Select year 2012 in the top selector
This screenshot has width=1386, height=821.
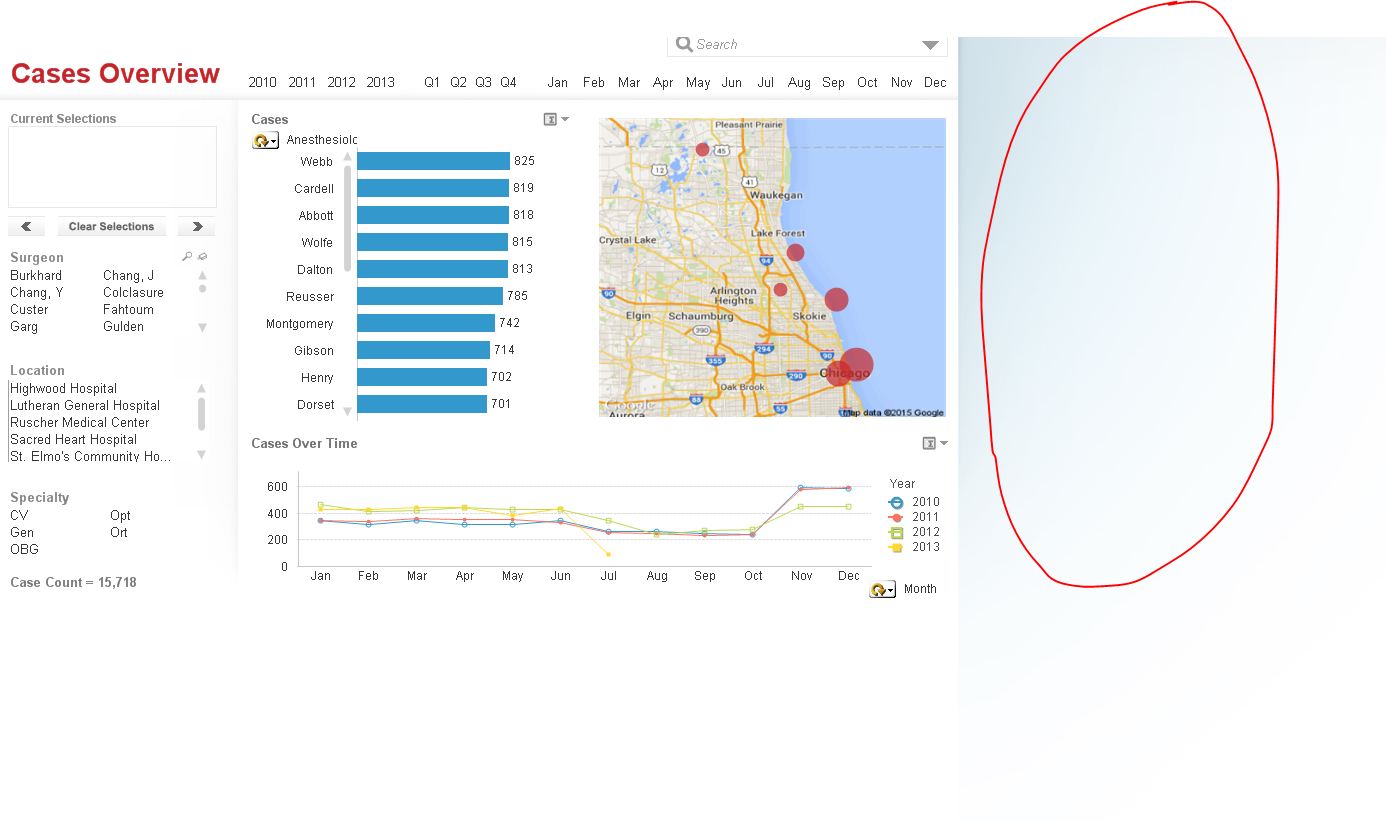(x=341, y=82)
